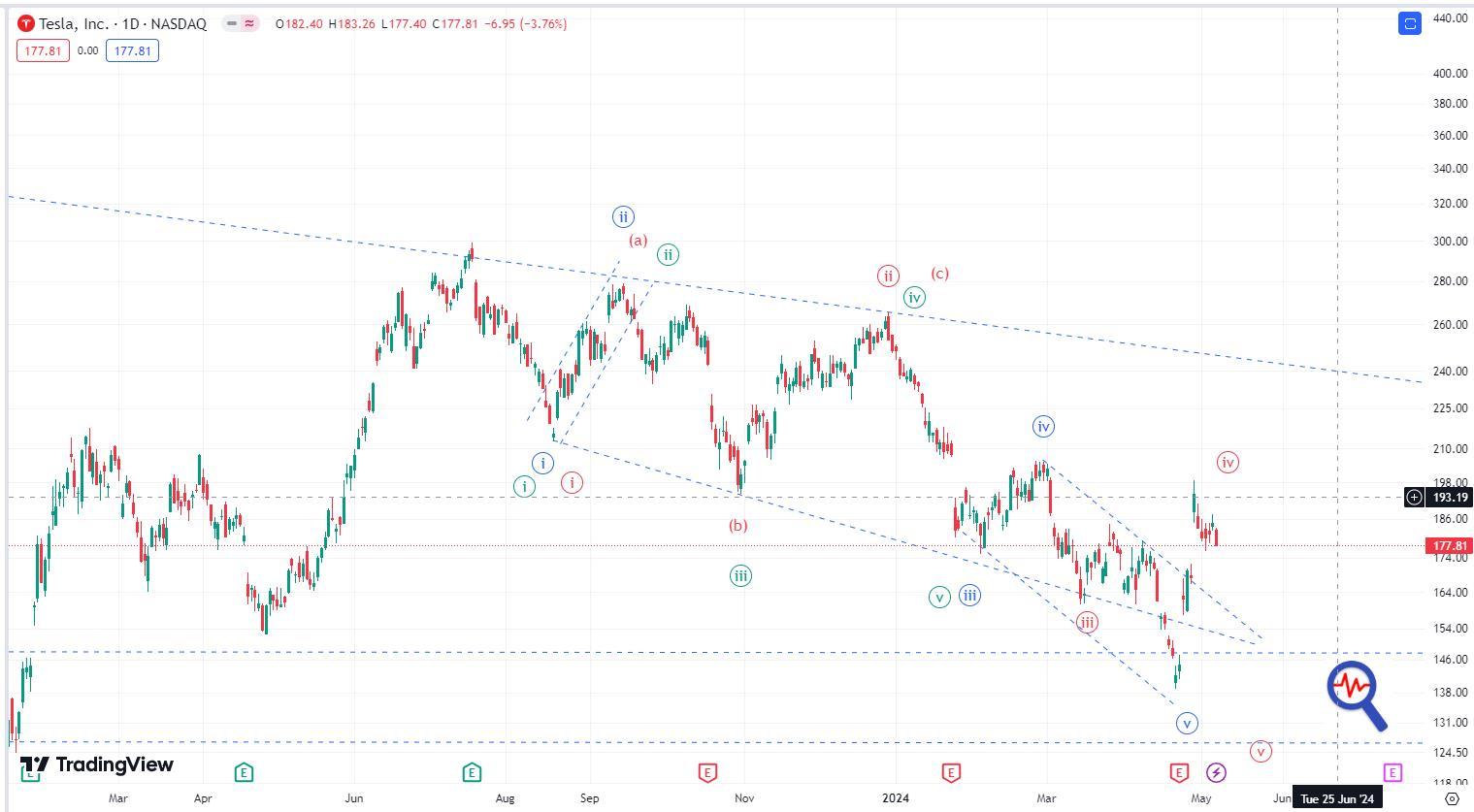Click the May label on time axis

[1201, 798]
